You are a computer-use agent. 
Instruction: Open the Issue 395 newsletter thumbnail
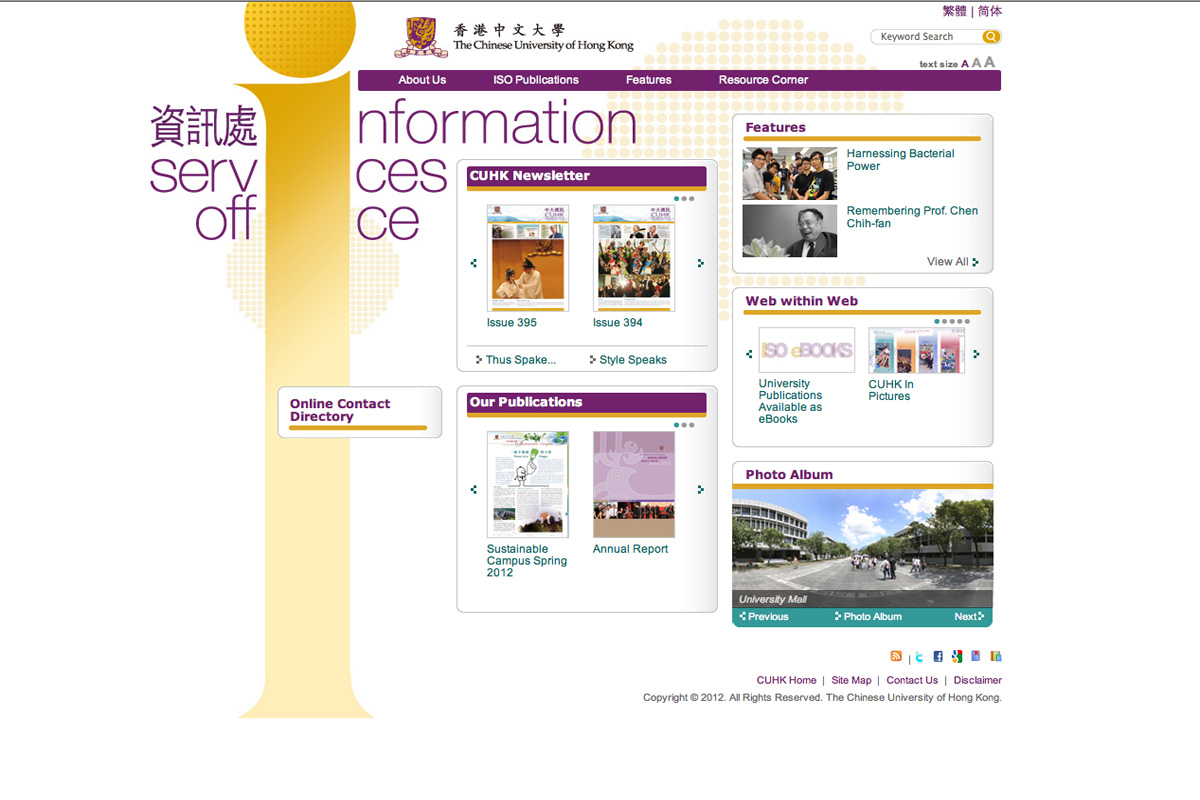click(x=527, y=259)
